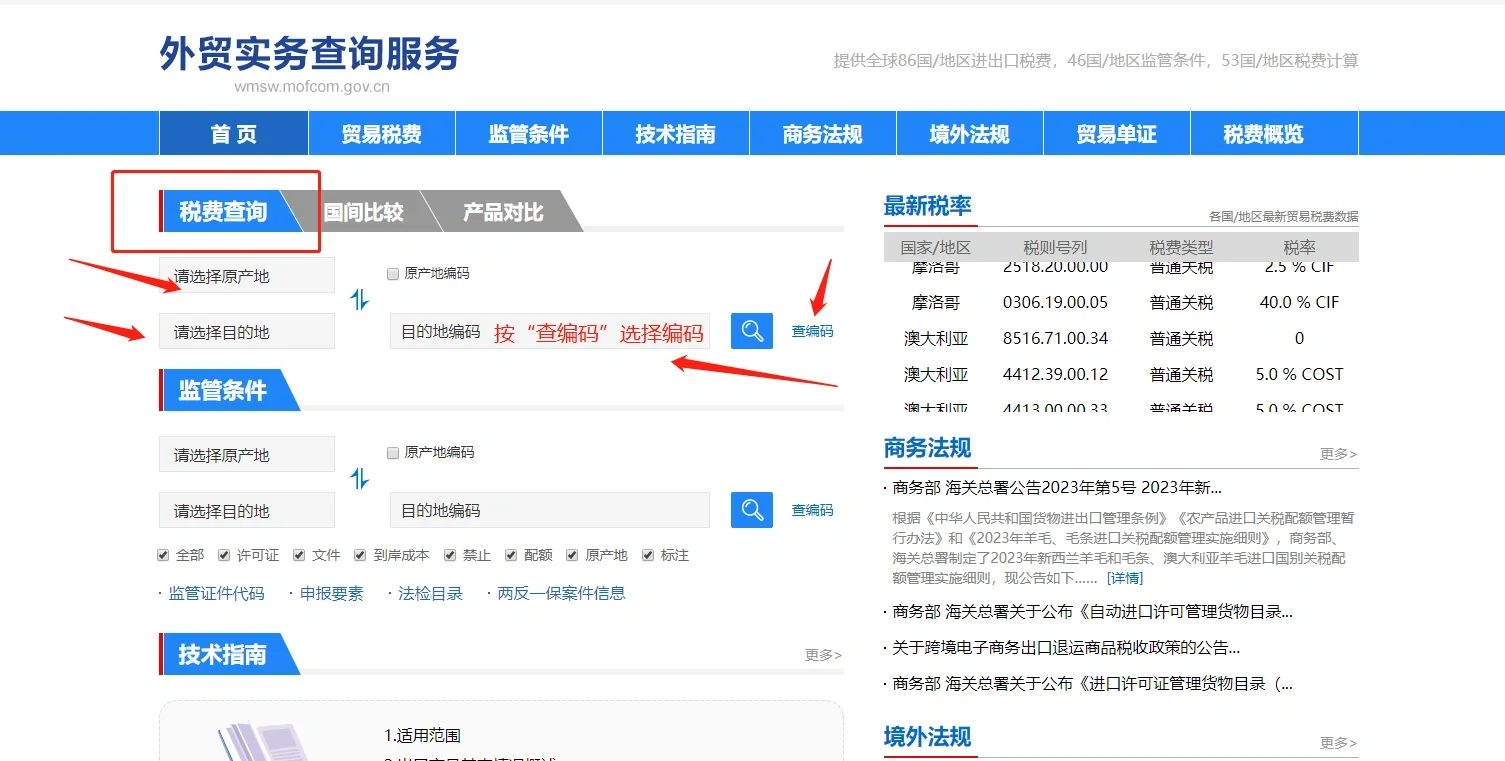Click the 5.0 % COST rate for 4412.39.00.12
This screenshot has width=1505, height=761.
click(x=1299, y=374)
